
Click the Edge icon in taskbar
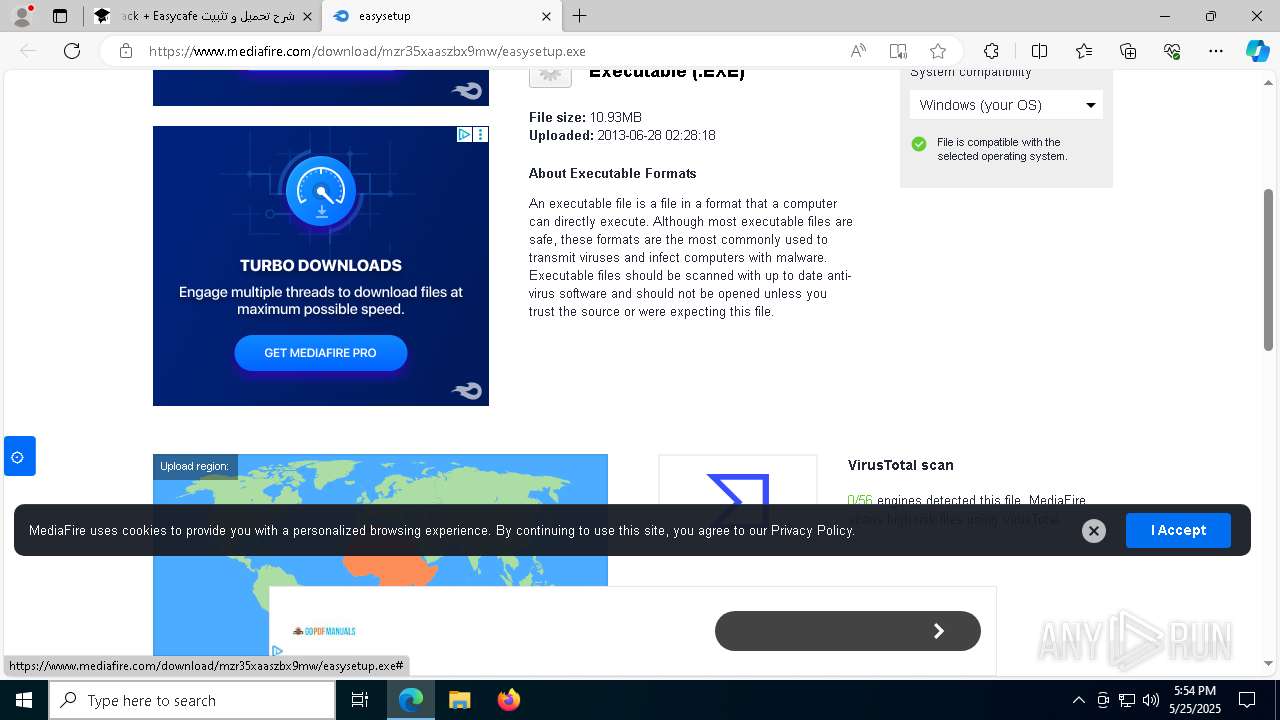point(411,700)
